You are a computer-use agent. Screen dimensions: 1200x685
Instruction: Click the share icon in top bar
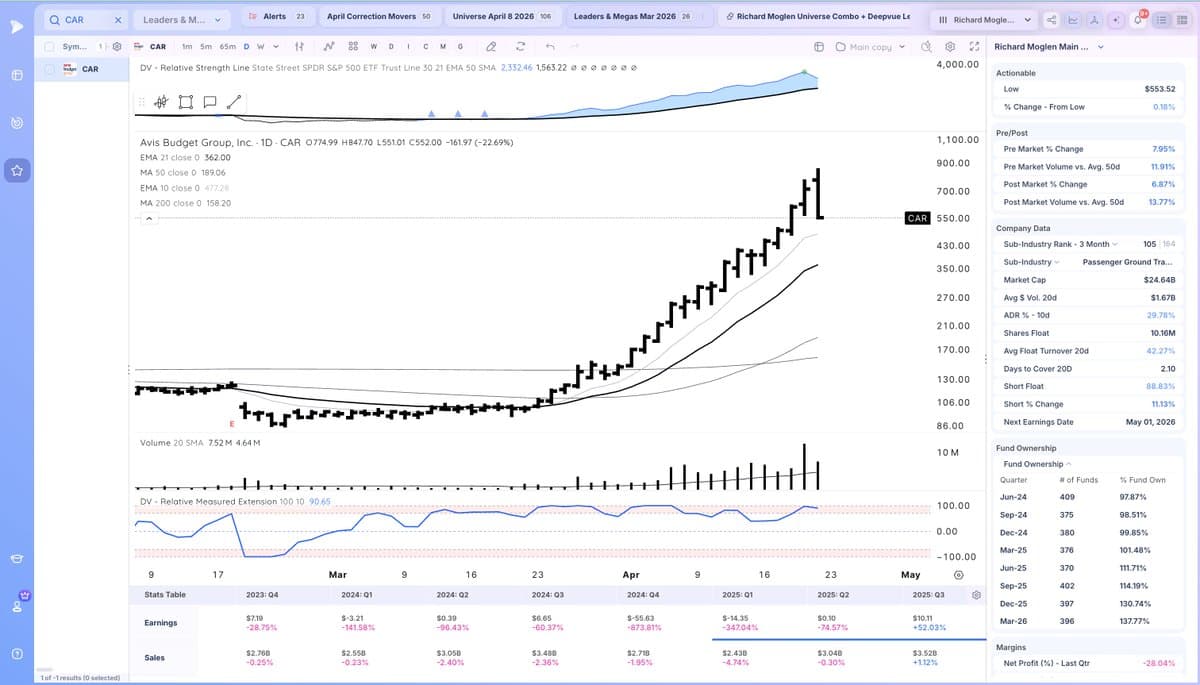[1051, 19]
